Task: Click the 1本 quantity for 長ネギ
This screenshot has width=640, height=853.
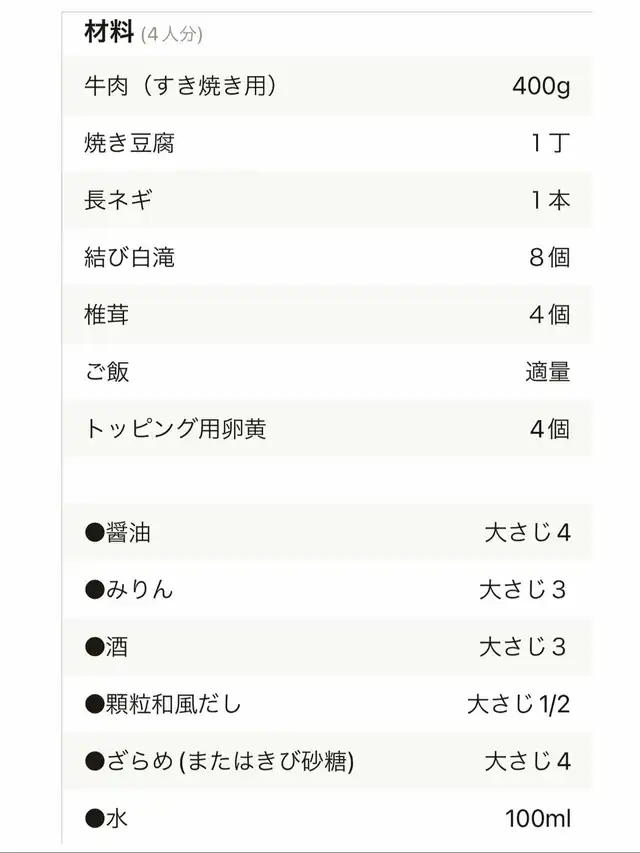Action: [x=550, y=200]
